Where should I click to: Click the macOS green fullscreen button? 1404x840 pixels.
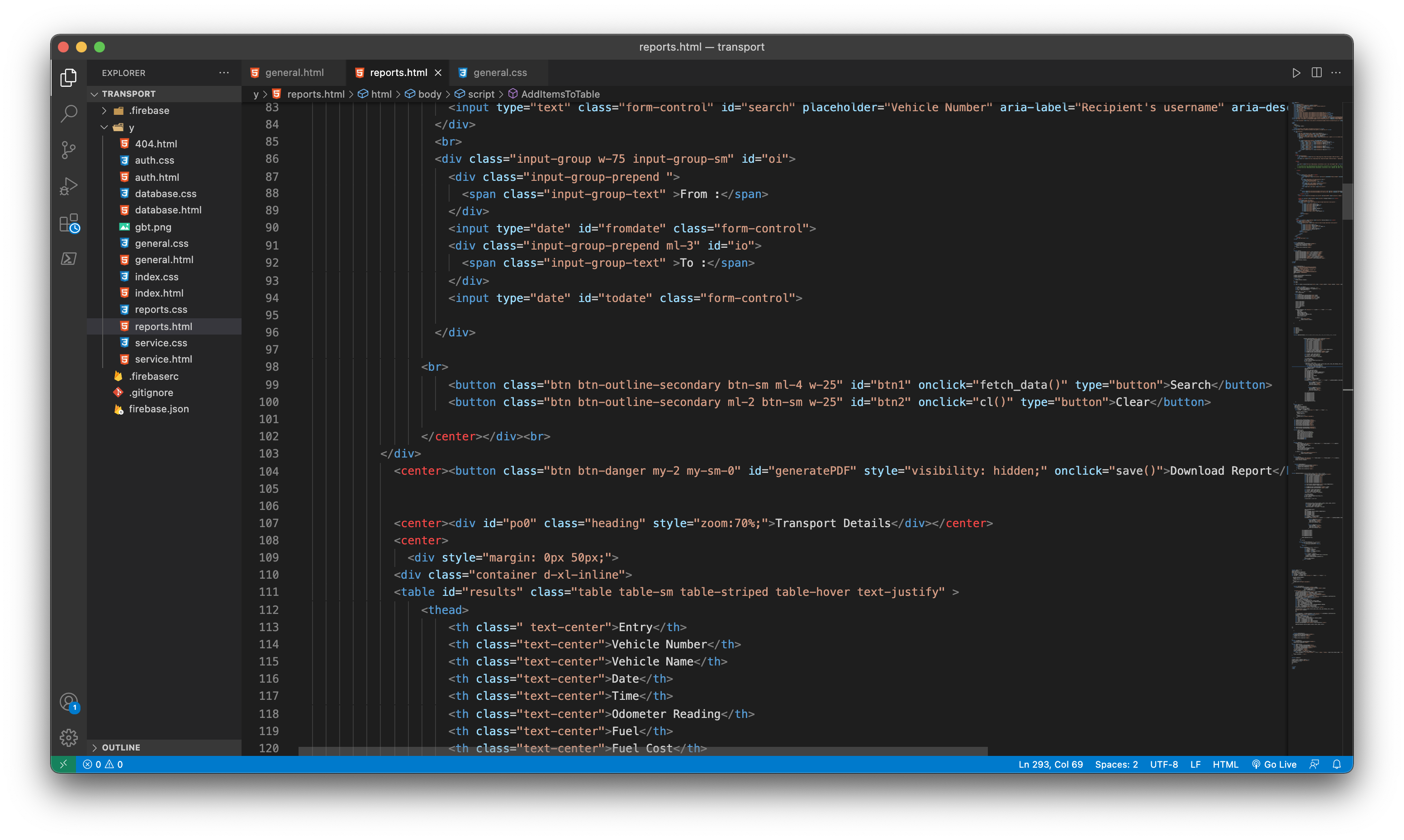[99, 47]
